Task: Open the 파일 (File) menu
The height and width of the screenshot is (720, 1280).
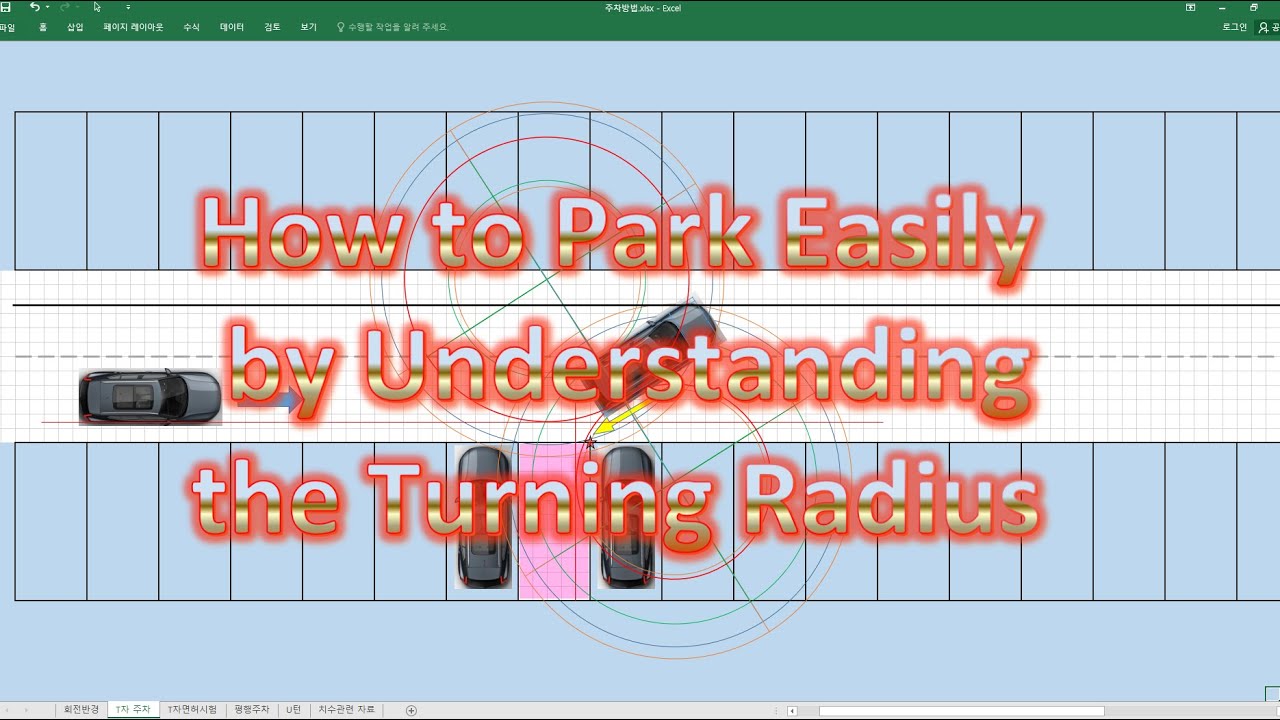Action: point(7,27)
